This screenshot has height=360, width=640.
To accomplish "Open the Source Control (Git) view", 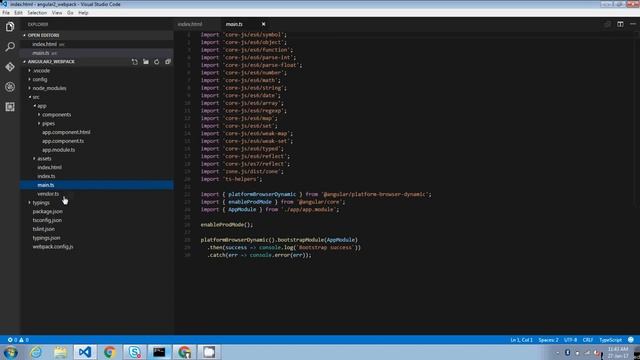I will click(10, 67).
